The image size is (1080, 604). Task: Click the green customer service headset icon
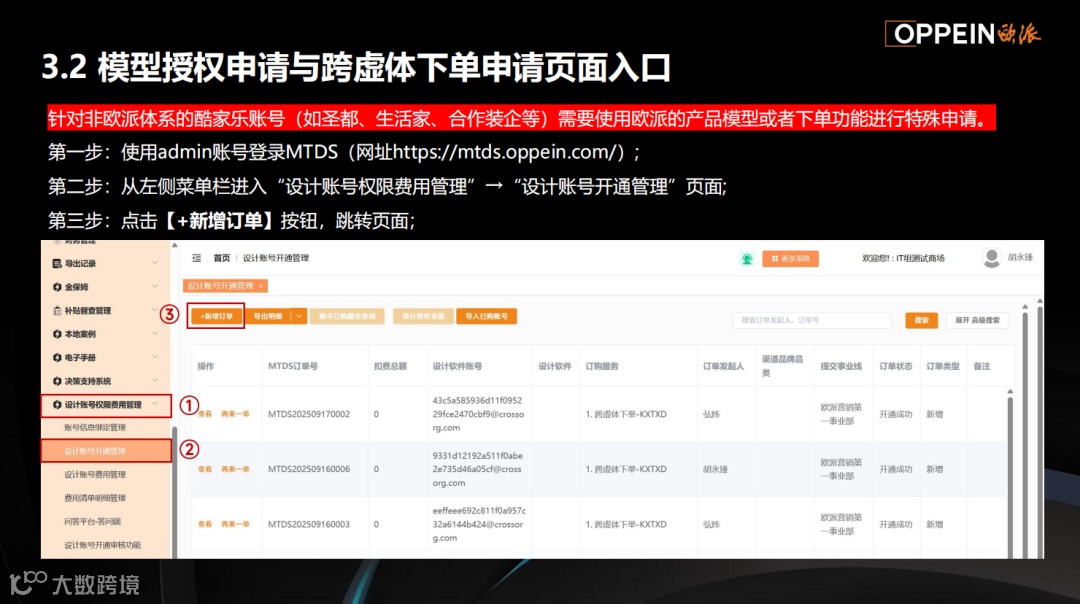click(747, 259)
